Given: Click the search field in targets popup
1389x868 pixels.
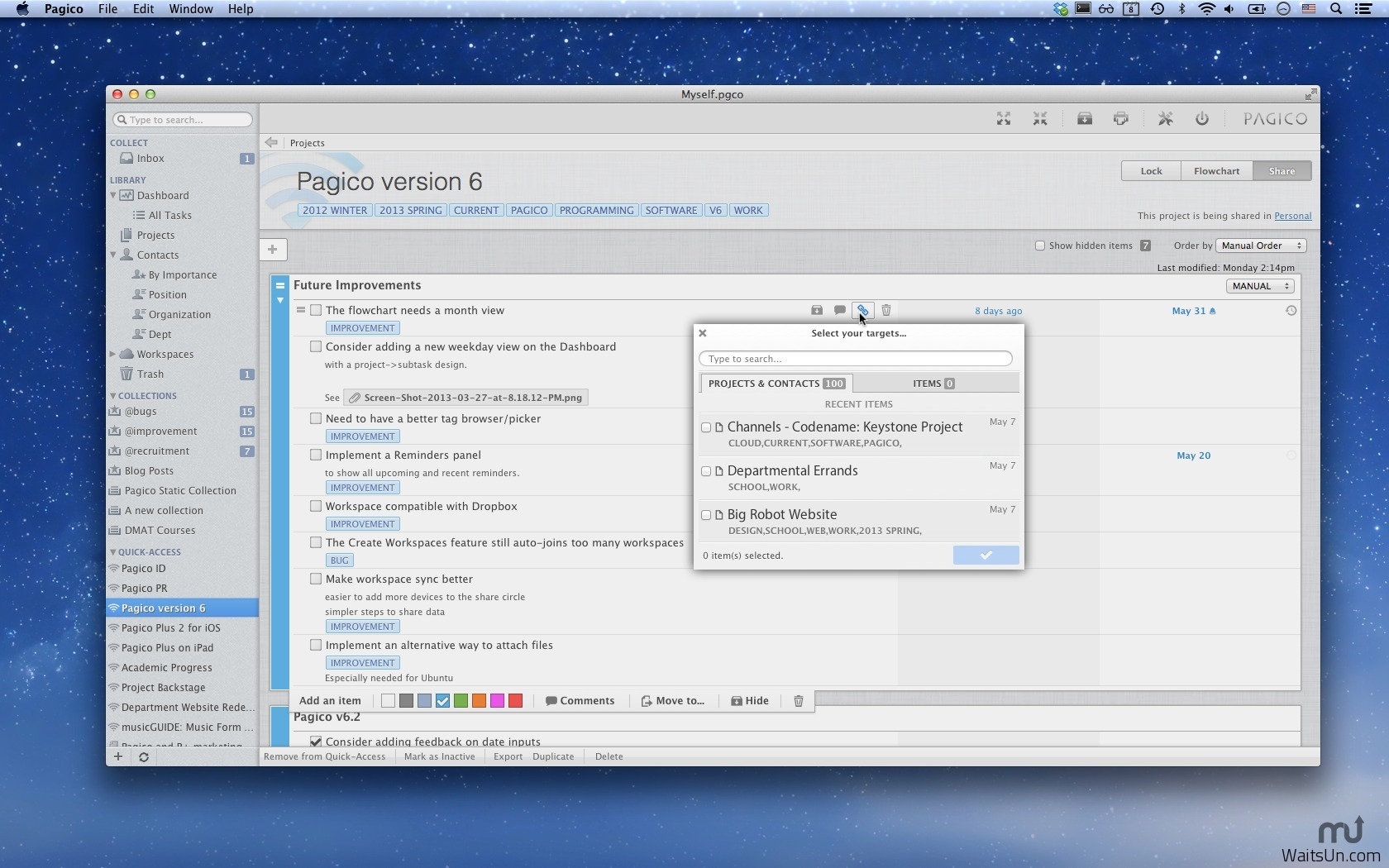Looking at the screenshot, I should point(856,359).
